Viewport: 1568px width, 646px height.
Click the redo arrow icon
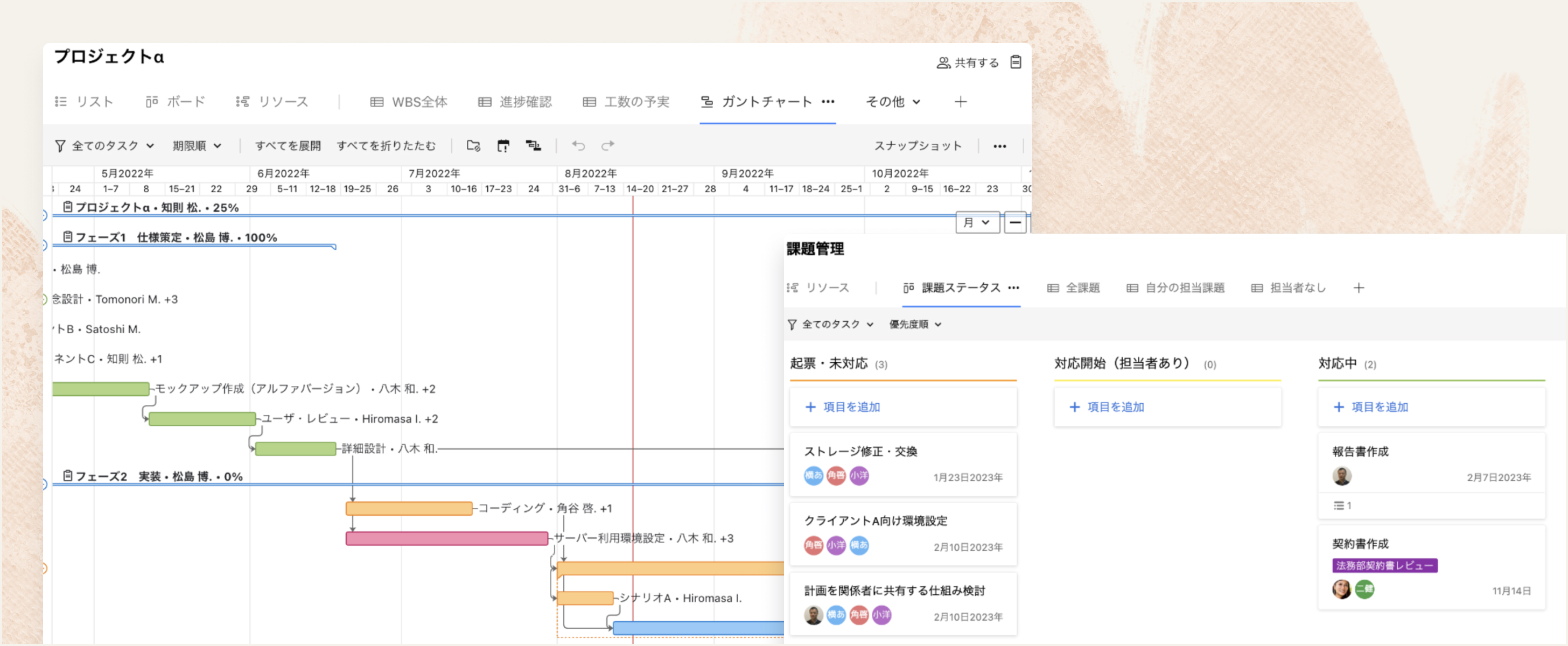607,146
